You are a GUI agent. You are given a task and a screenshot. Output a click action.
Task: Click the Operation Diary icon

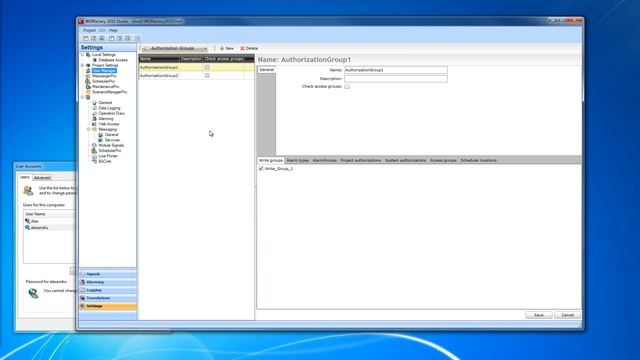click(x=95, y=113)
